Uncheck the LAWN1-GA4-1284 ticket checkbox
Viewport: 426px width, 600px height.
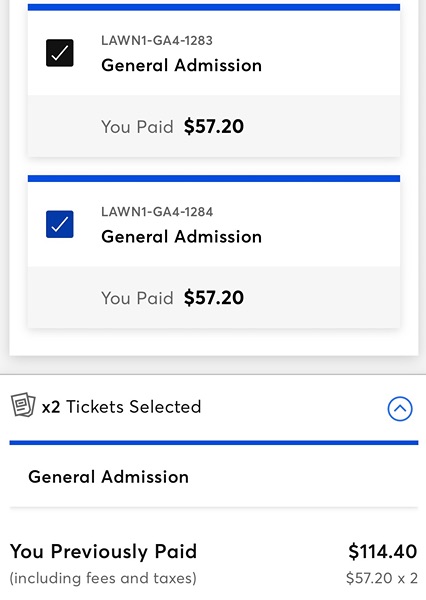click(x=60, y=224)
